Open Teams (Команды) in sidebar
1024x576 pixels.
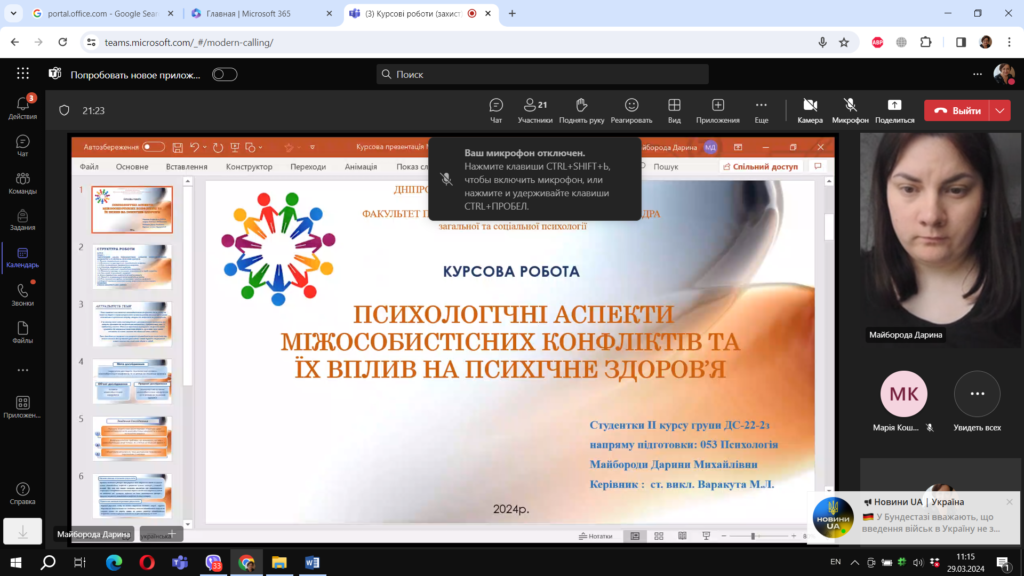(22, 184)
